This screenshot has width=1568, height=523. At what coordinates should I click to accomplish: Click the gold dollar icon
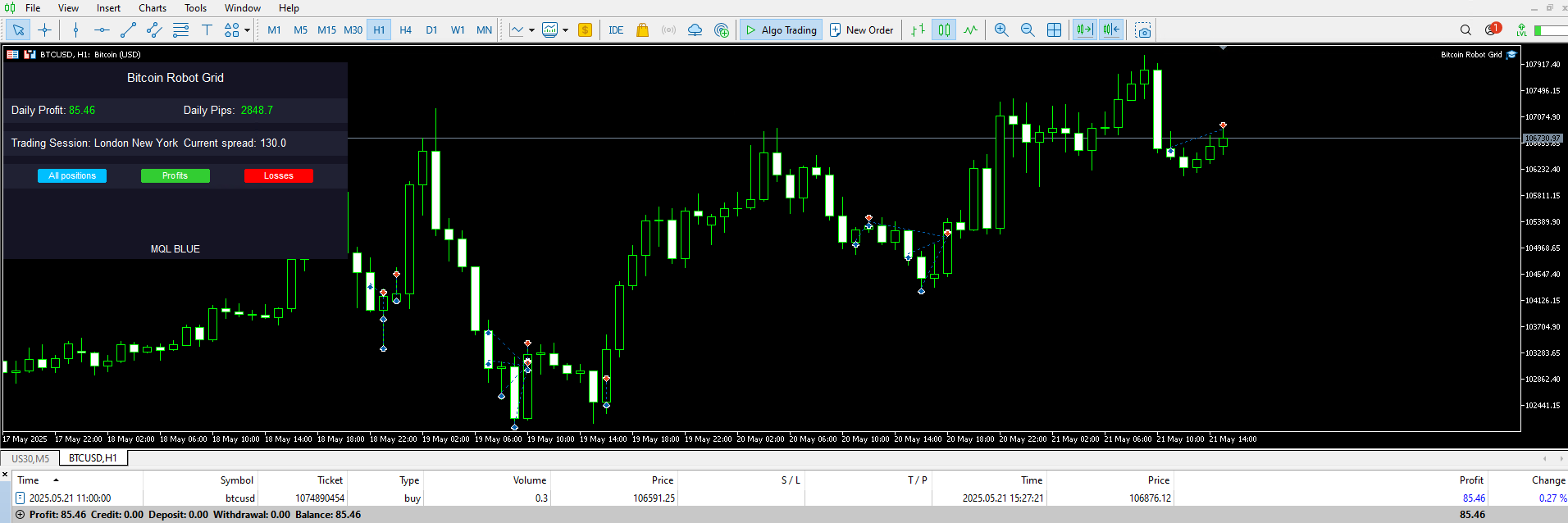click(x=585, y=30)
